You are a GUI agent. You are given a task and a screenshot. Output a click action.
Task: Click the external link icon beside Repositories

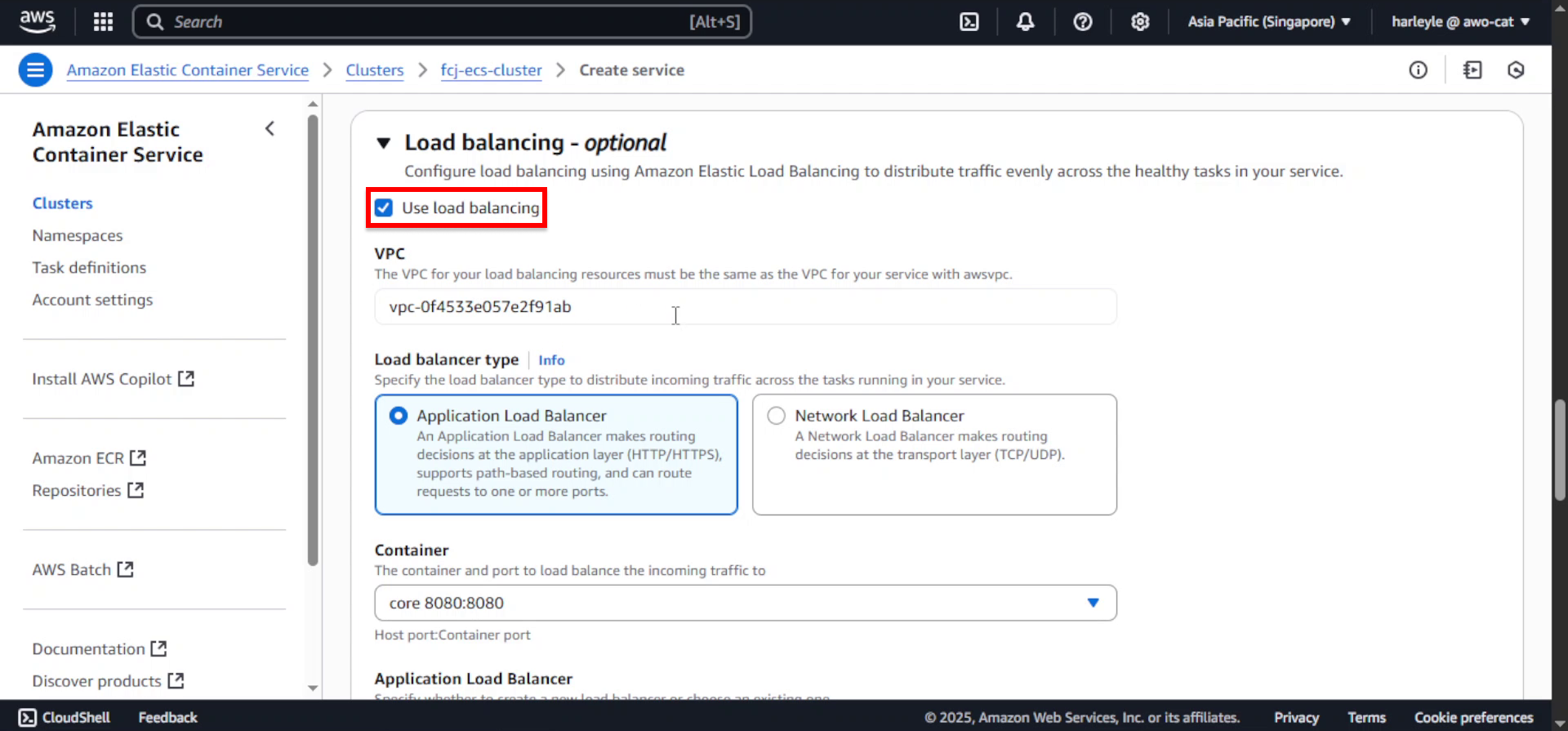coord(136,490)
